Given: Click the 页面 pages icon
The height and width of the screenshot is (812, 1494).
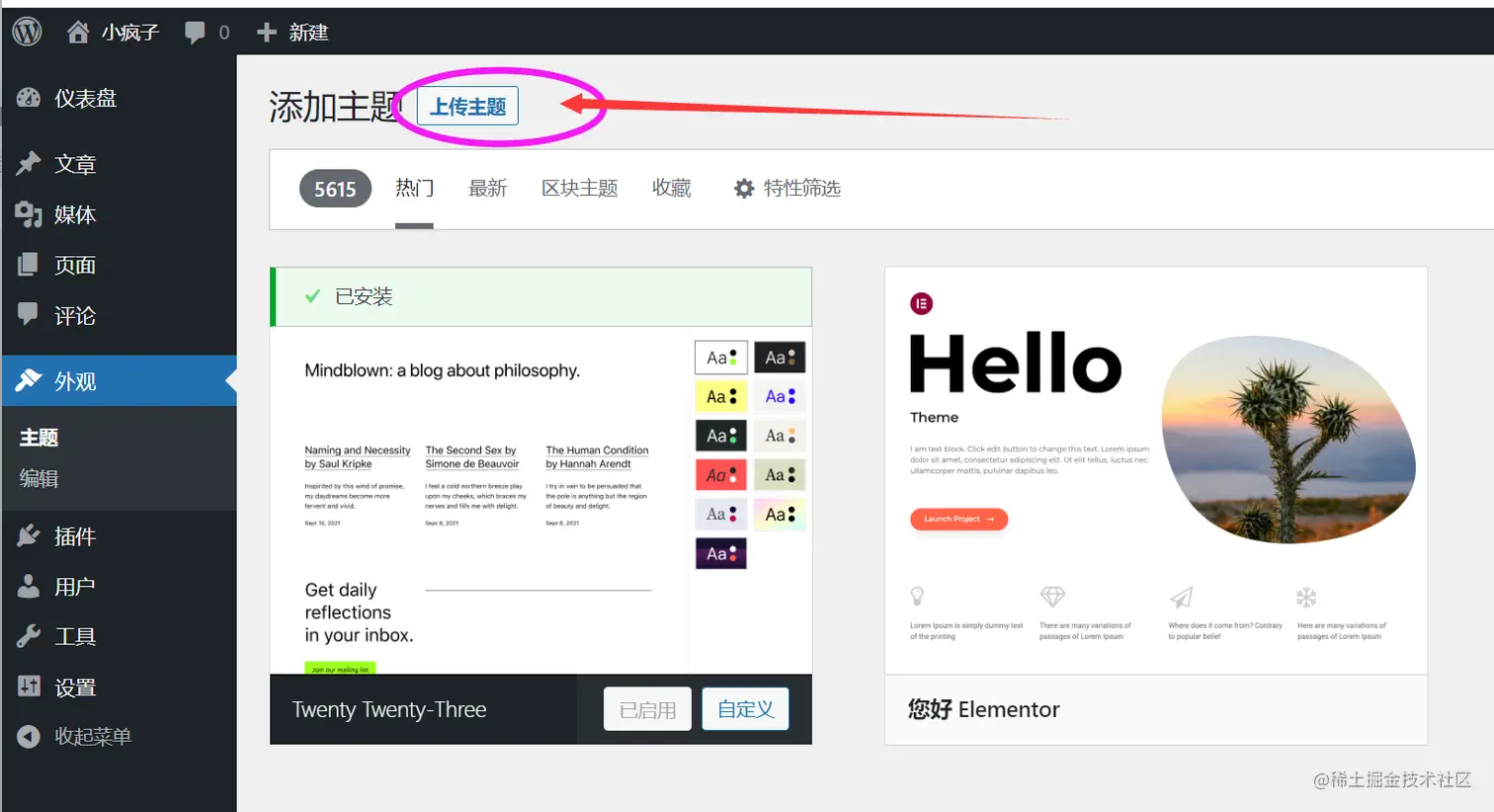Looking at the screenshot, I should 29,264.
